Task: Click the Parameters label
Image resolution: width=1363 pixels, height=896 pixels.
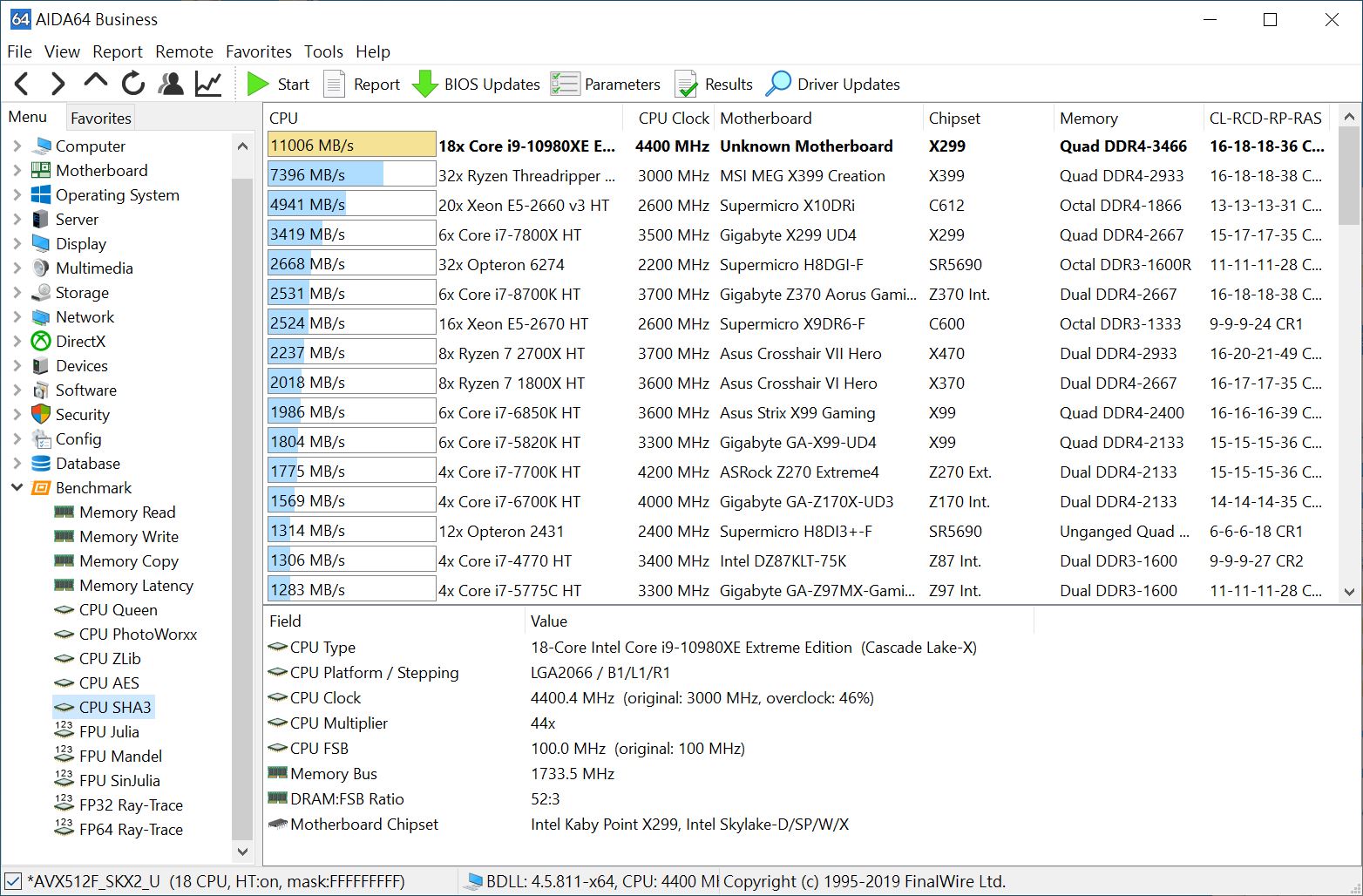Action: tap(622, 85)
